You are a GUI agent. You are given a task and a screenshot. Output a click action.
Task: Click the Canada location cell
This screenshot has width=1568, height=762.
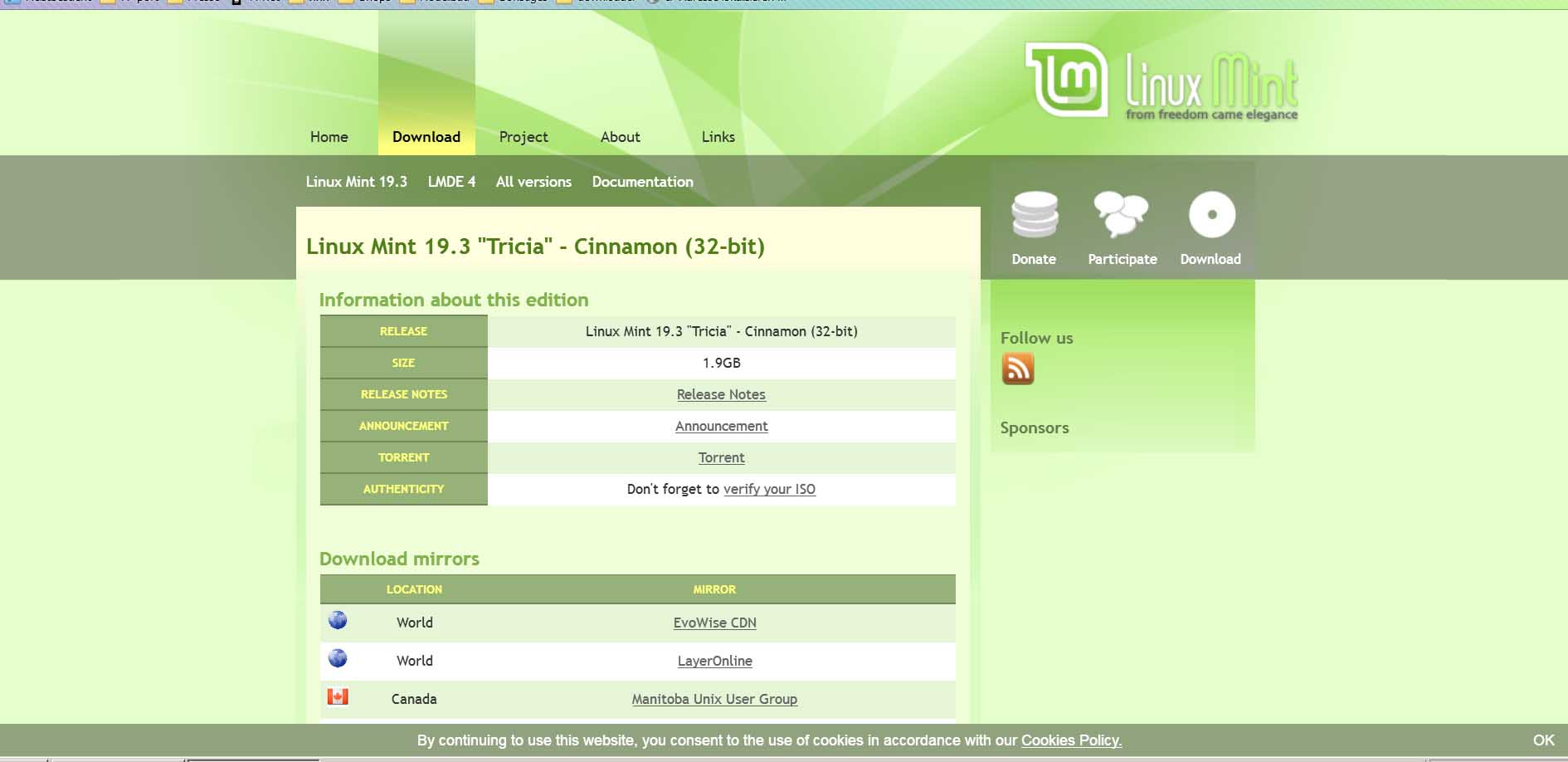point(414,699)
